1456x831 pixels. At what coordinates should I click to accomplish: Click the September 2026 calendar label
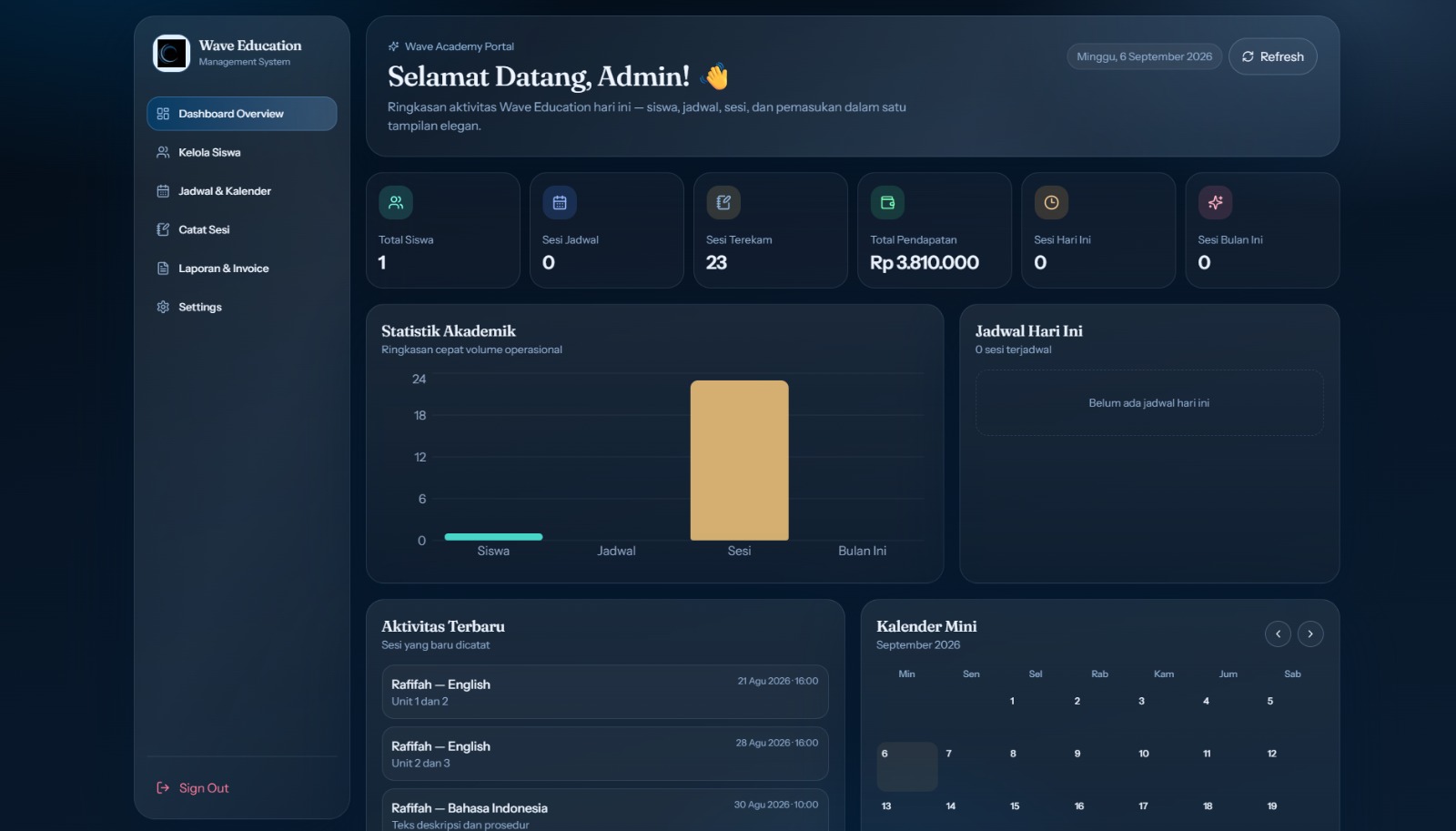point(918,645)
